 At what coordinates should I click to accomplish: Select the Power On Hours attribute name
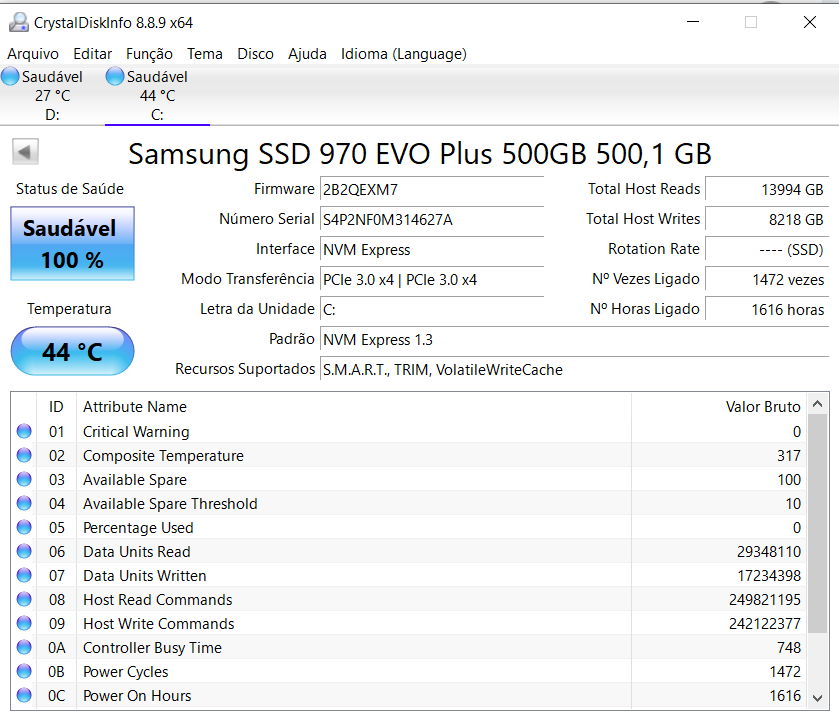coord(137,696)
